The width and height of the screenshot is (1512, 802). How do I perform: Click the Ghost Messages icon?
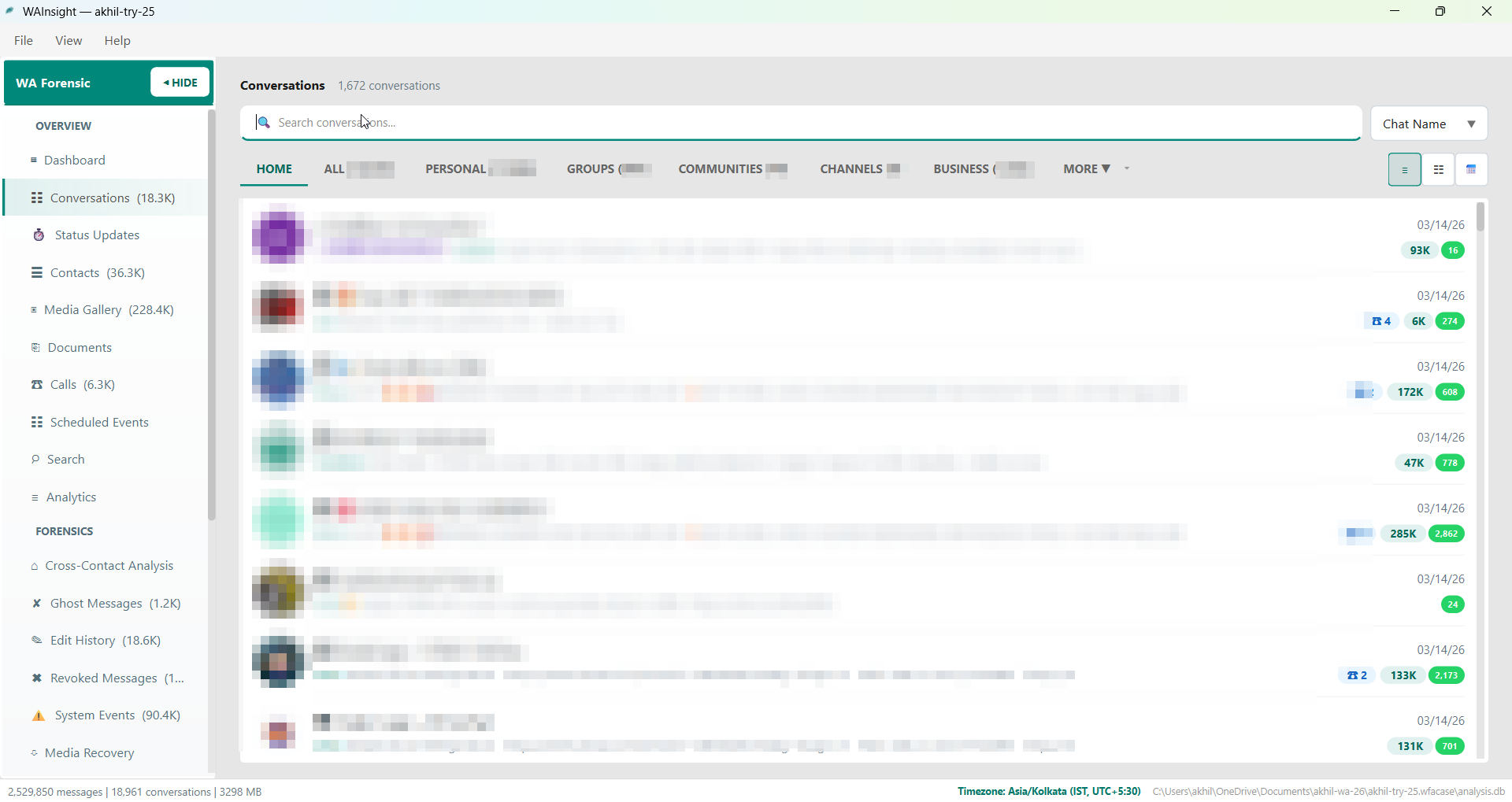tap(36, 603)
